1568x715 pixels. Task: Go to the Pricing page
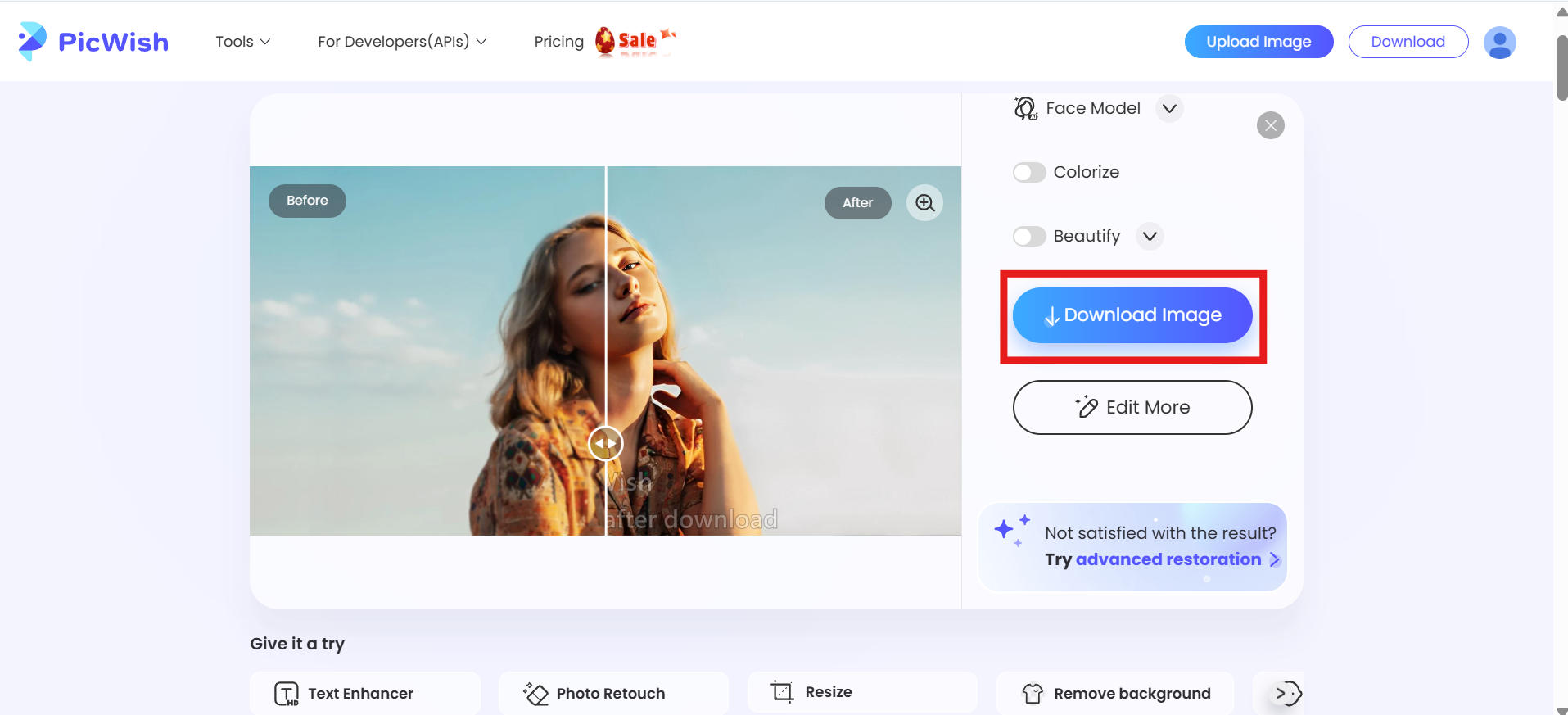tap(558, 42)
